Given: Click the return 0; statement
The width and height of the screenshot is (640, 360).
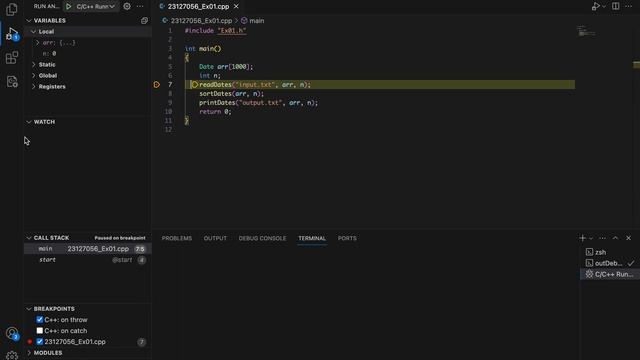Looking at the screenshot, I should click(x=215, y=111).
